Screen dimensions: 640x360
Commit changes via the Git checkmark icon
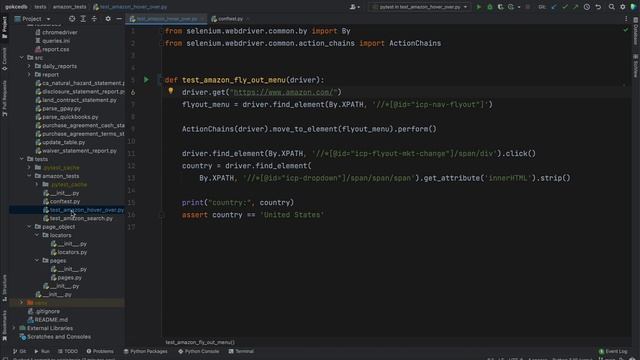click(x=565, y=7)
